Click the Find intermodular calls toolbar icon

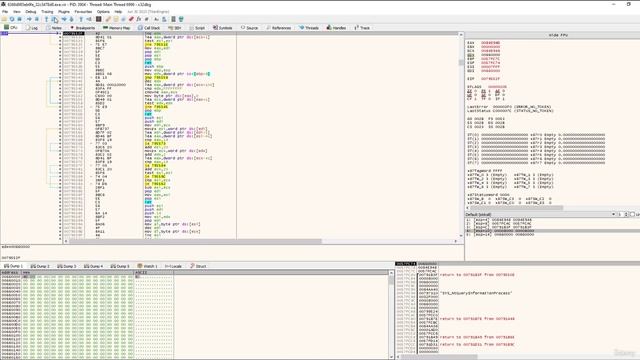pyautogui.click(x=164, y=19)
